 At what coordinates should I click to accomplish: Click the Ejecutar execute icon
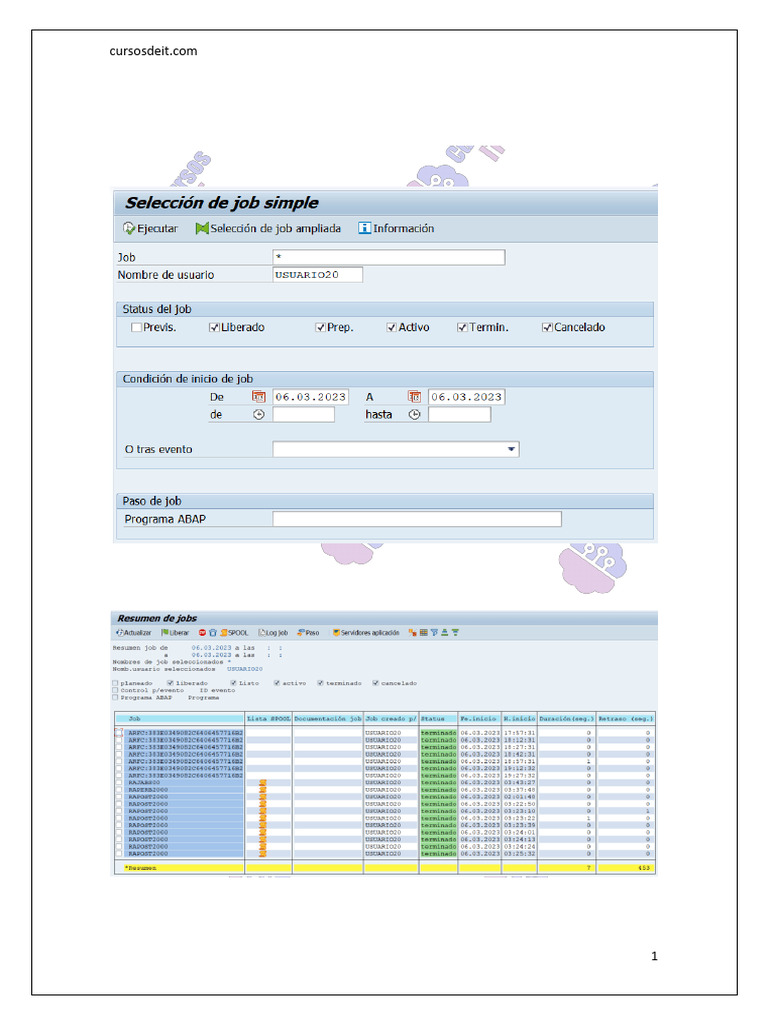[129, 228]
